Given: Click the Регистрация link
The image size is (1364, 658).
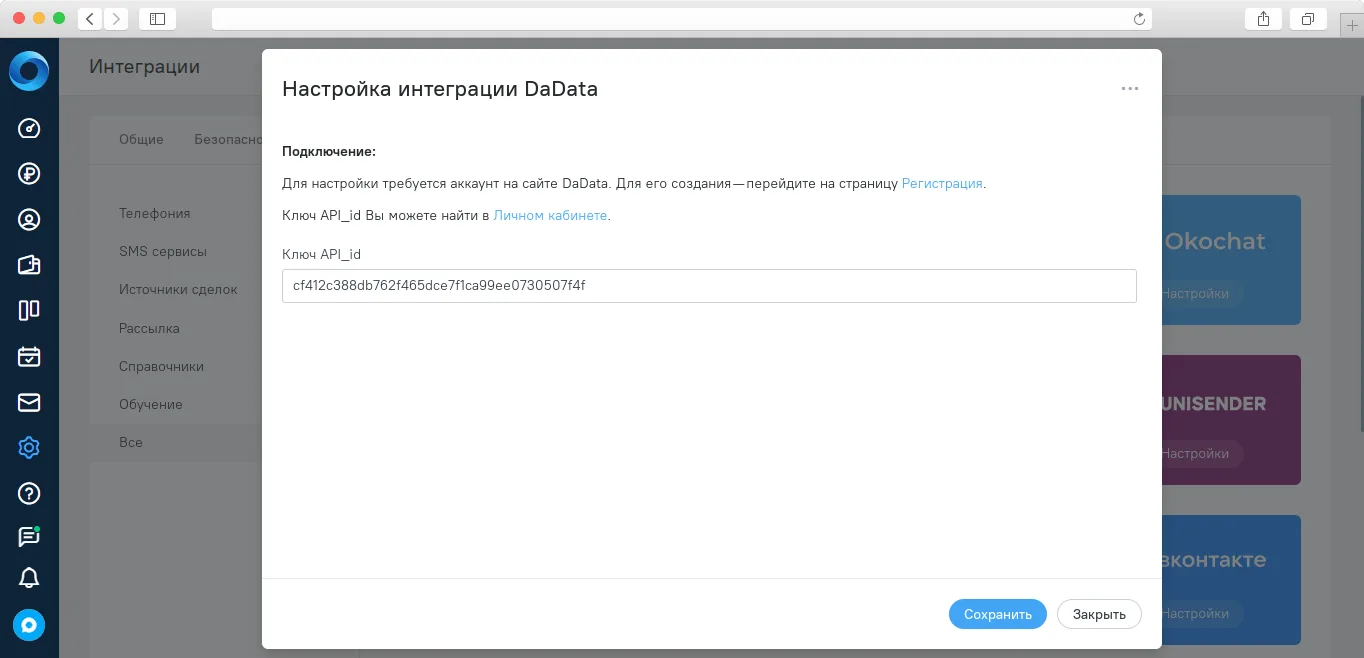Looking at the screenshot, I should point(942,184).
